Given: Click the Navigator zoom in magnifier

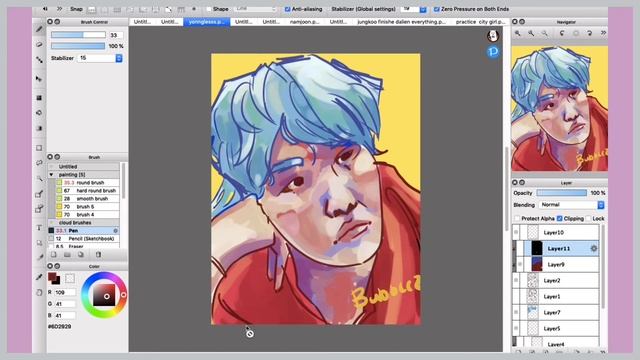Looking at the screenshot, I should 518,33.
